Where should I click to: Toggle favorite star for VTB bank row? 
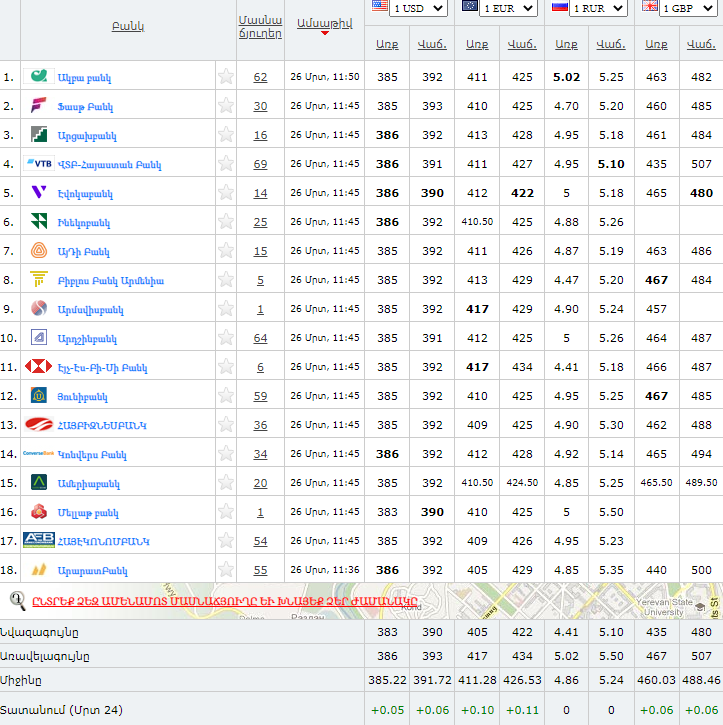point(226,164)
